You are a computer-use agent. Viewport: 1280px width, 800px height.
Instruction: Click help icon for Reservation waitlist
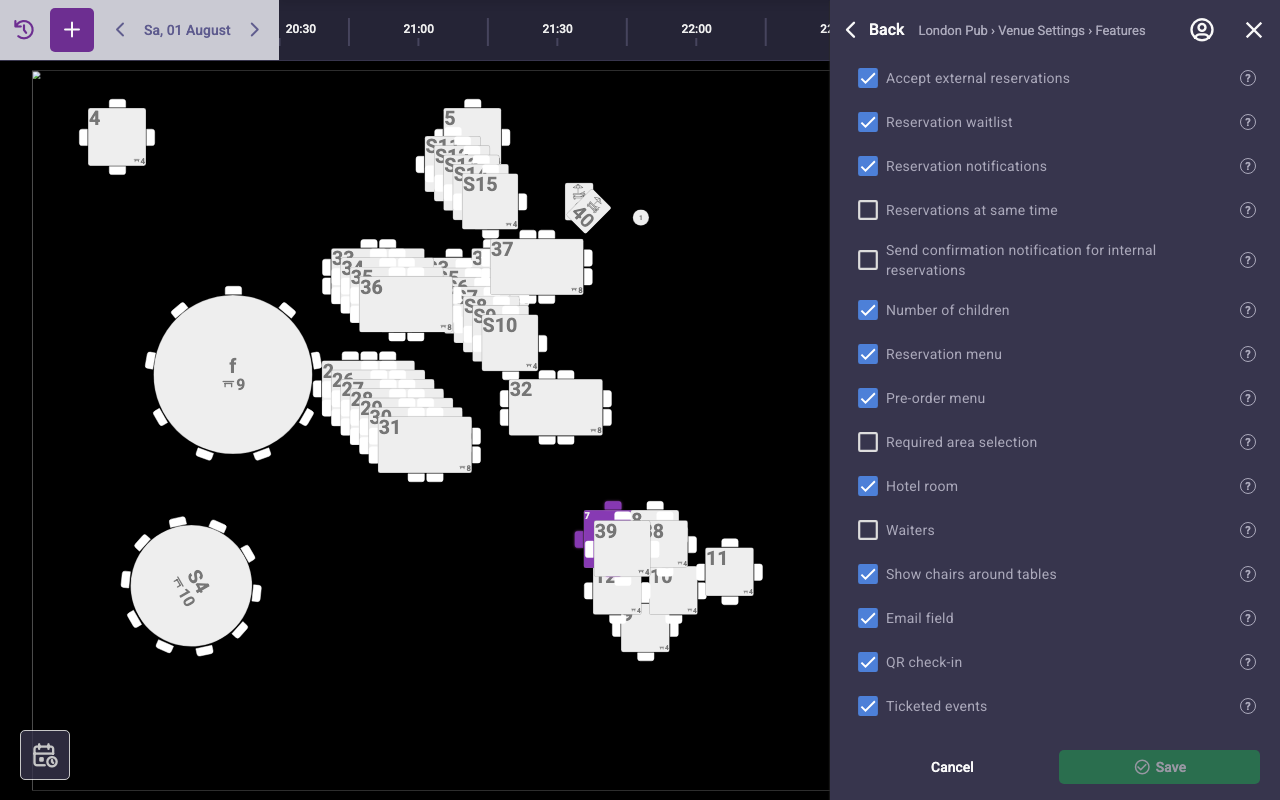point(1248,122)
